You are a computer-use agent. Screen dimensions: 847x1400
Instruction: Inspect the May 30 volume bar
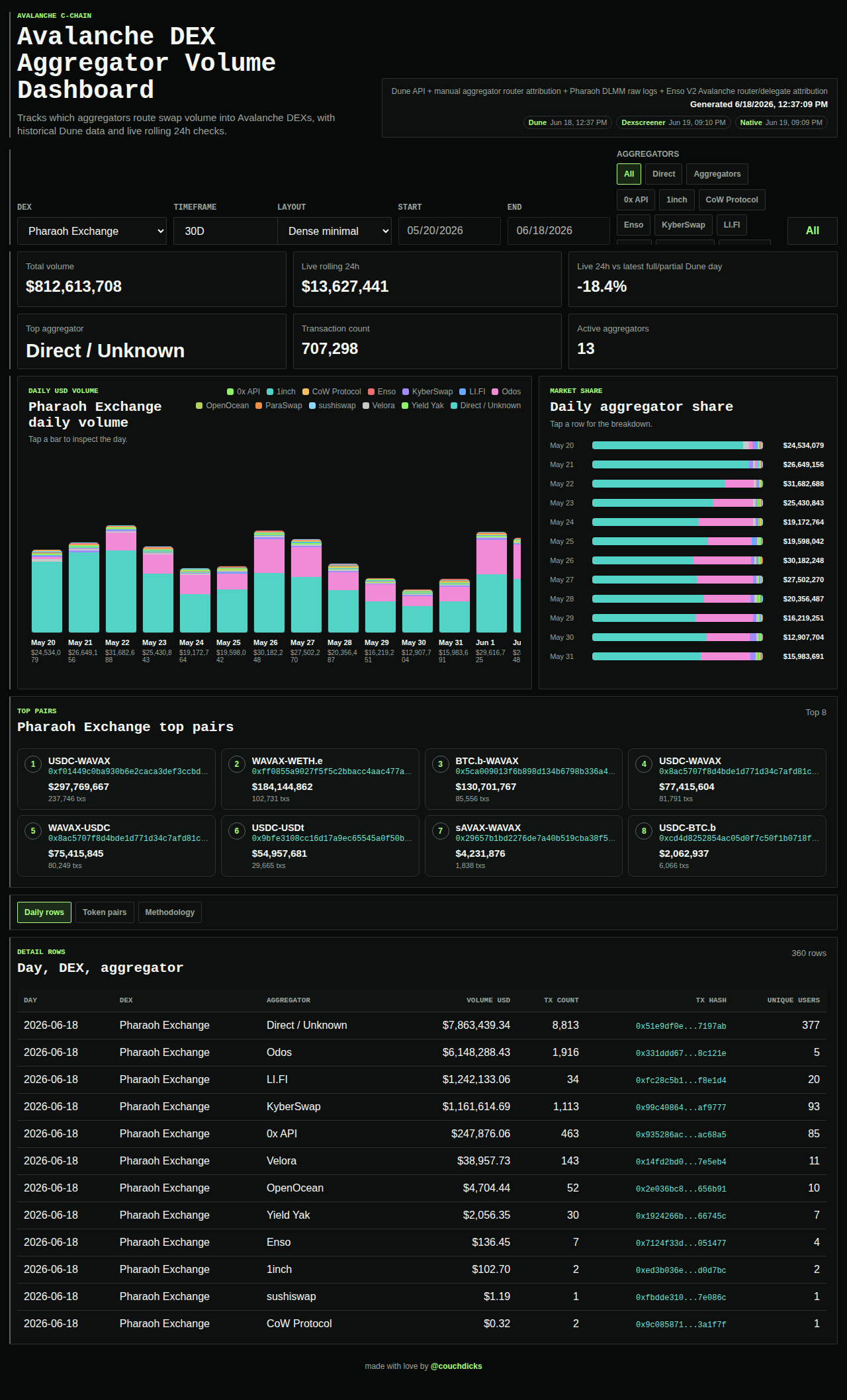coord(418,611)
